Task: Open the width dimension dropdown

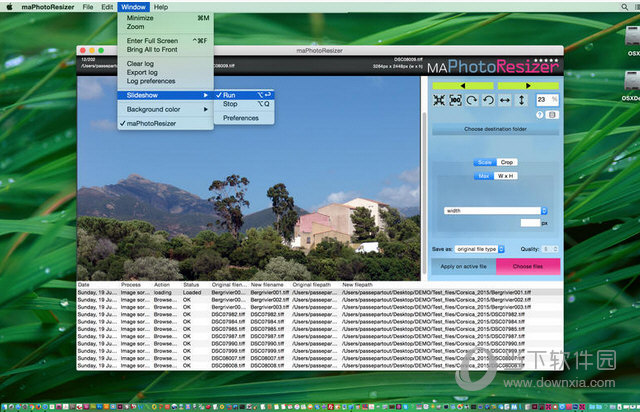Action: (x=496, y=211)
